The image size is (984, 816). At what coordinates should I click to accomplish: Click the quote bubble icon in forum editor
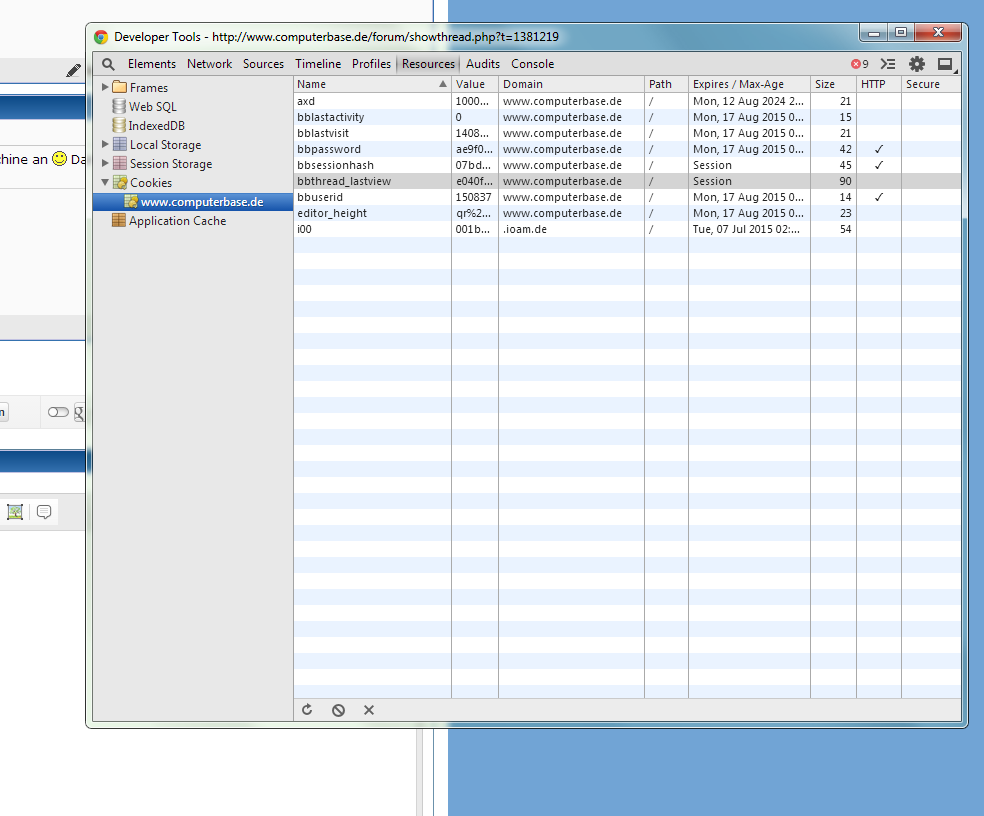tap(44, 512)
